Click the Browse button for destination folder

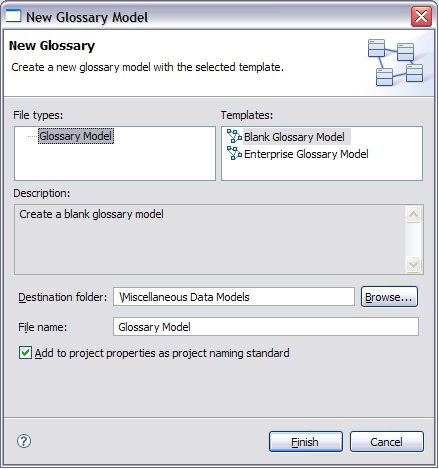pyautogui.click(x=389, y=297)
